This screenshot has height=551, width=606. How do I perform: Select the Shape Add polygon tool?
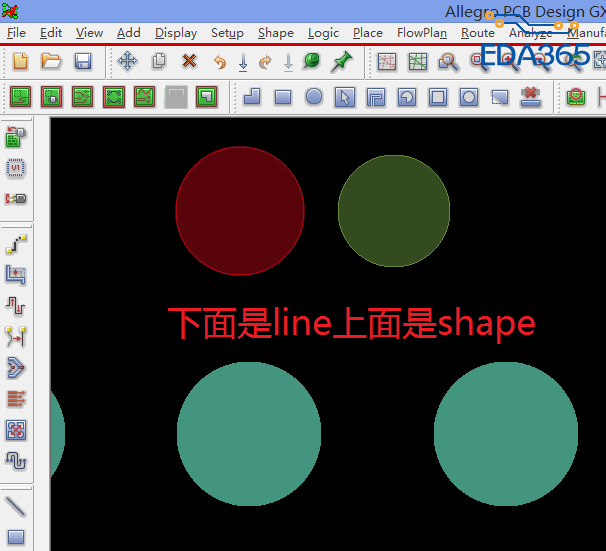pyautogui.click(x=252, y=97)
